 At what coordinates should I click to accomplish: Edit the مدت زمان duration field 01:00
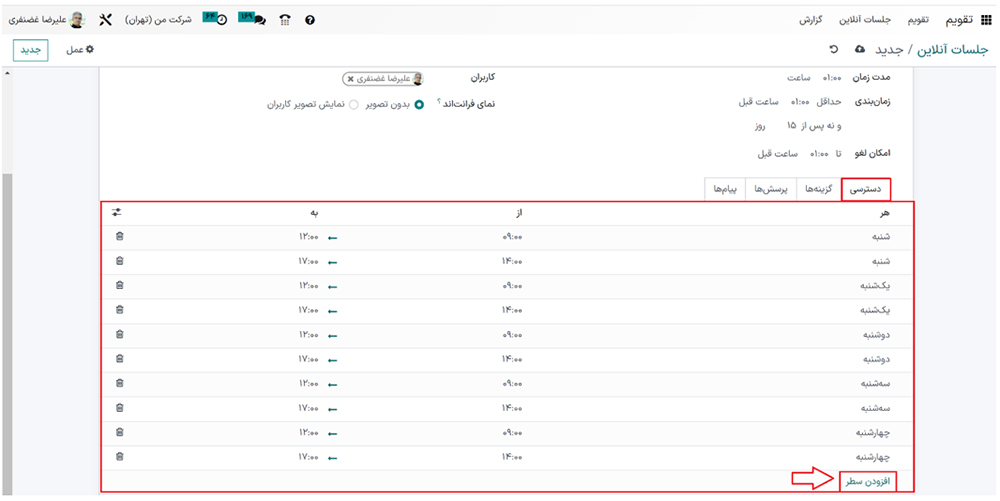pyautogui.click(x=834, y=77)
